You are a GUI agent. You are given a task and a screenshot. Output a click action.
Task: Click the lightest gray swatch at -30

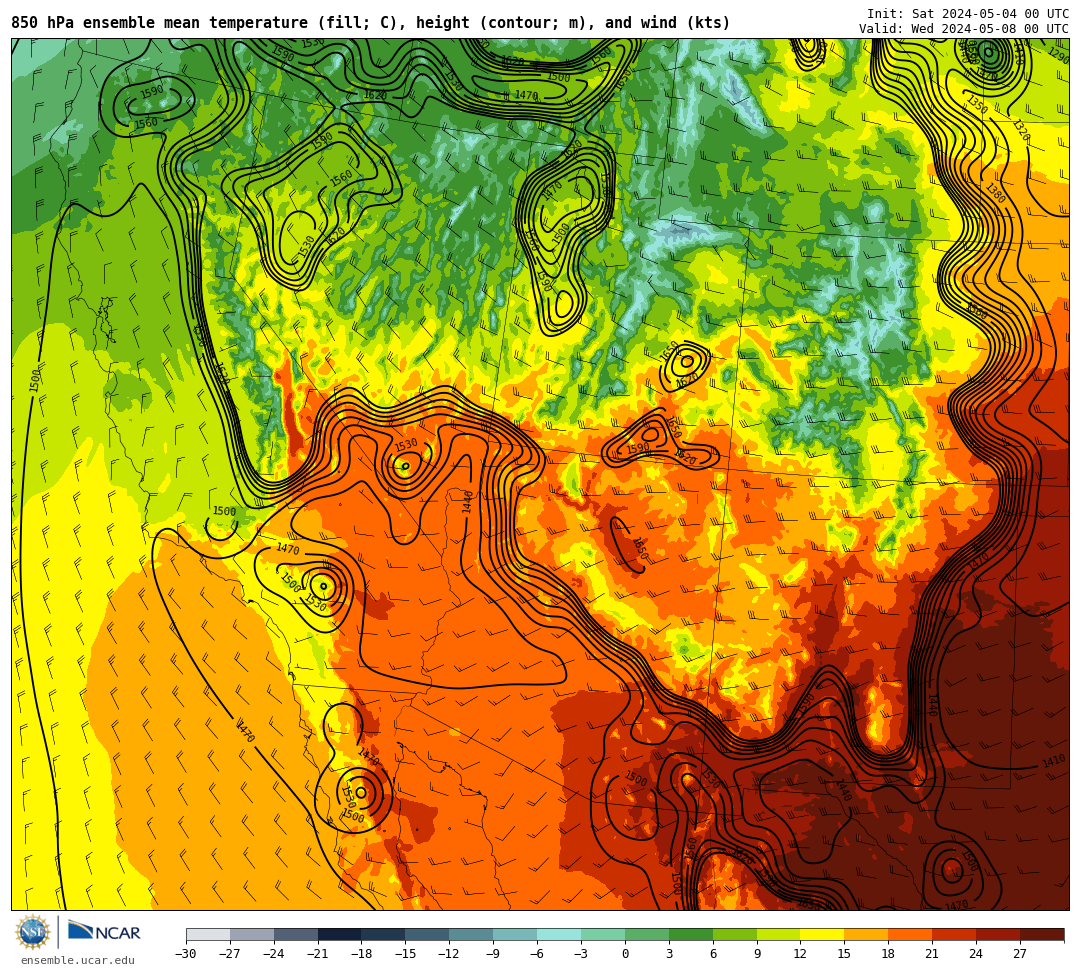point(208,934)
